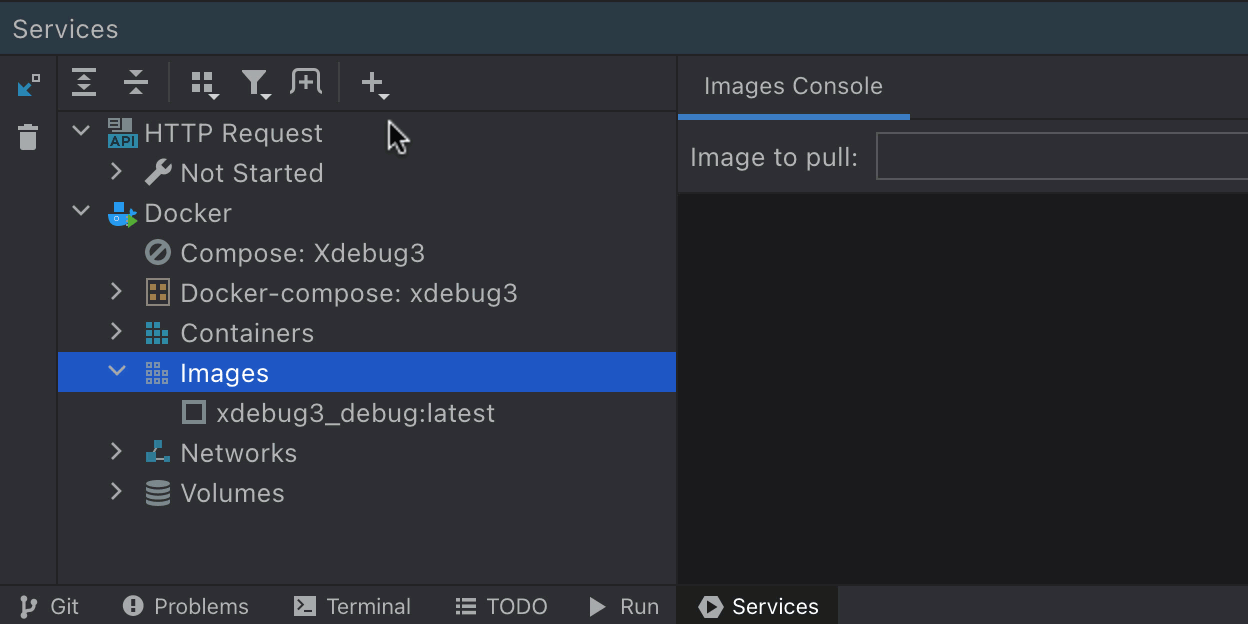Open the TODO tool window tab
The height and width of the screenshot is (624, 1248).
coord(502,606)
